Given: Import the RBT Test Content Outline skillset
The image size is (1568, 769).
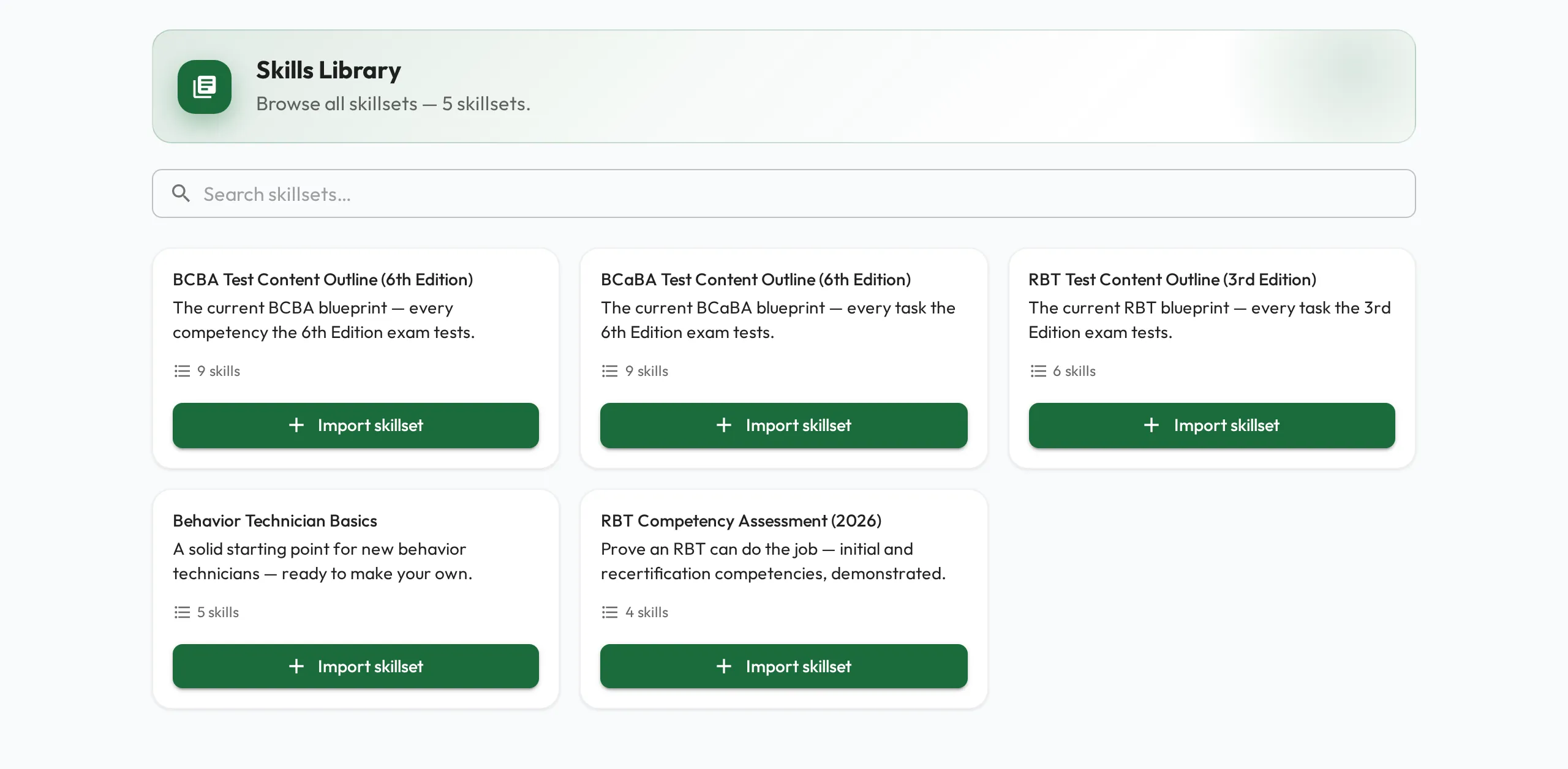Looking at the screenshot, I should coord(1212,425).
